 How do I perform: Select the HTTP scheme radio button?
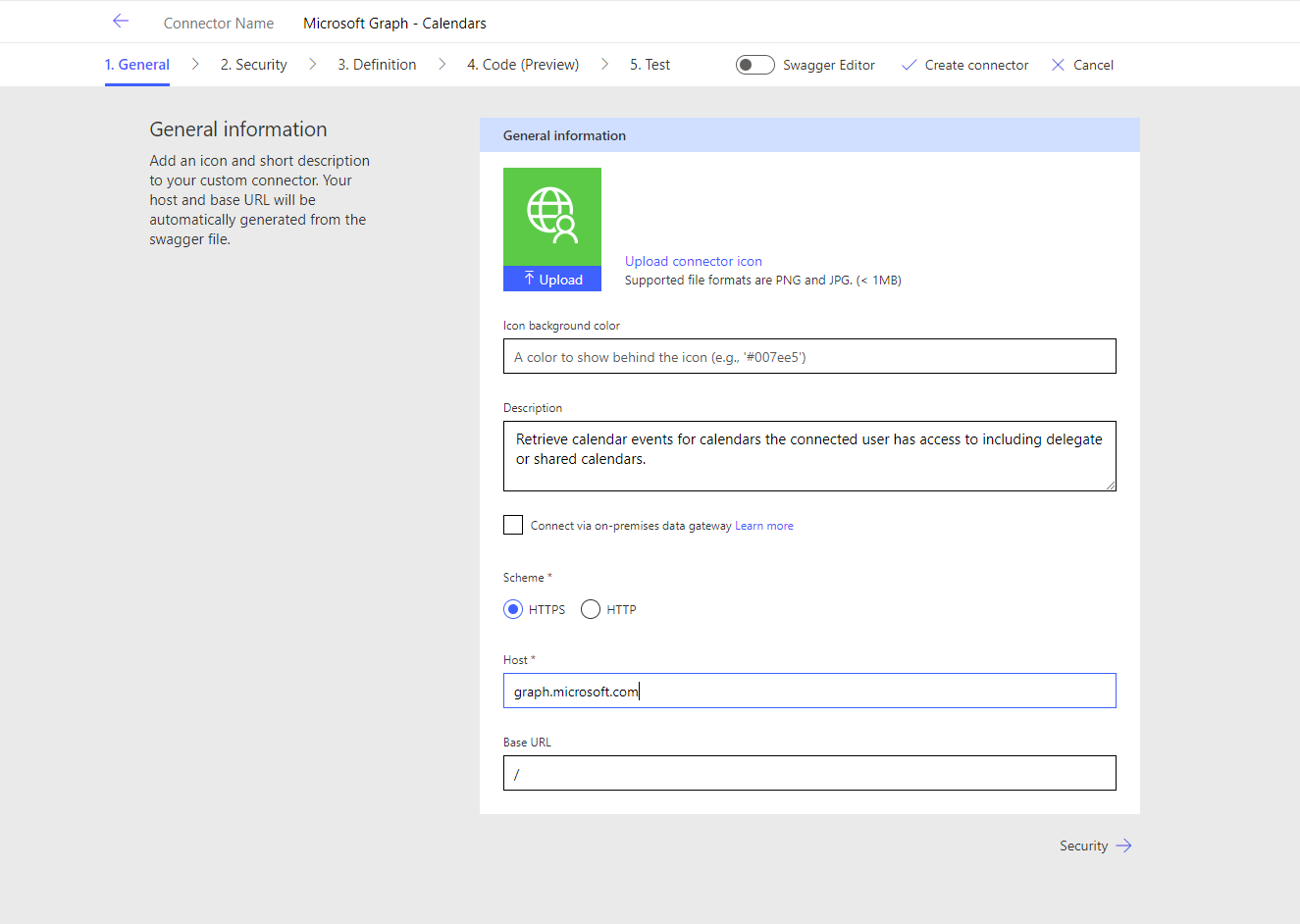tap(591, 609)
